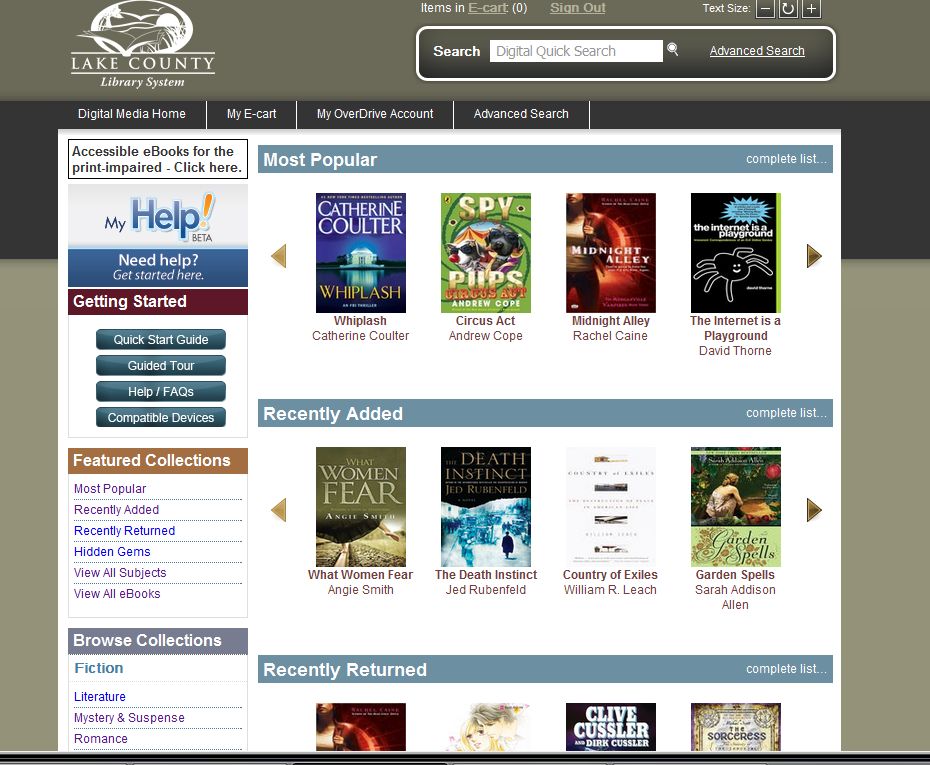Image resolution: width=930 pixels, height=765 pixels.
Task: Open Recently Added in Featured Collections
Action: pyautogui.click(x=116, y=510)
